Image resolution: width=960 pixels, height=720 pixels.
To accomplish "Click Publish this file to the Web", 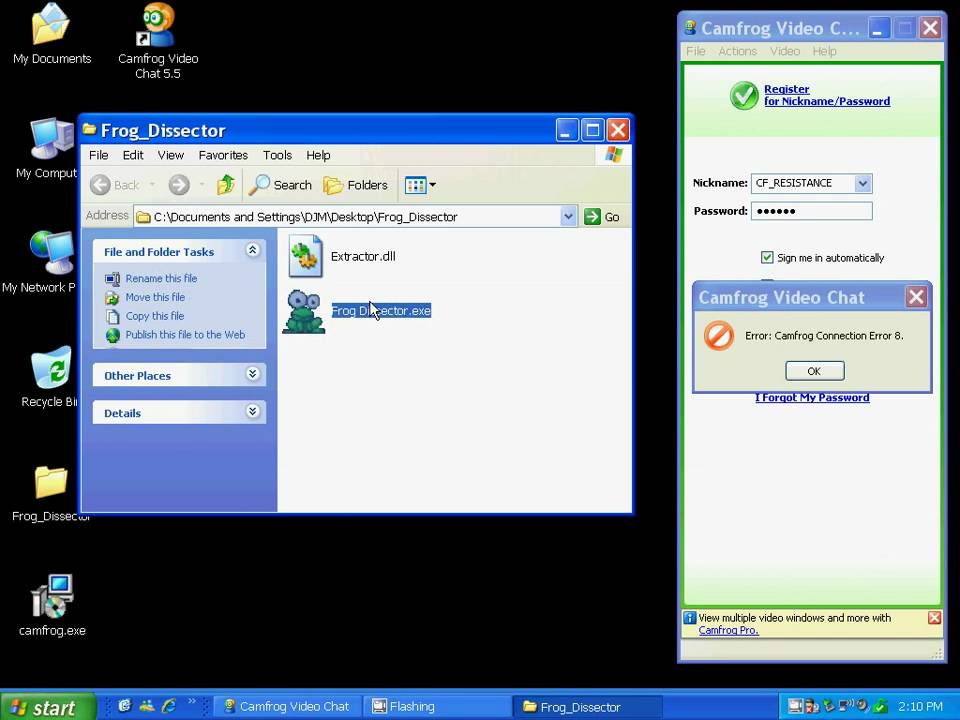I will tap(185, 335).
